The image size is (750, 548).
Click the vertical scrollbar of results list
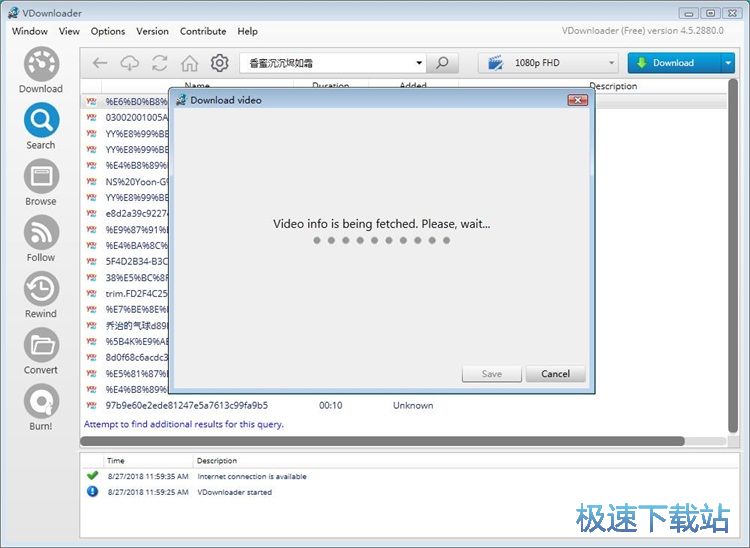(732, 256)
